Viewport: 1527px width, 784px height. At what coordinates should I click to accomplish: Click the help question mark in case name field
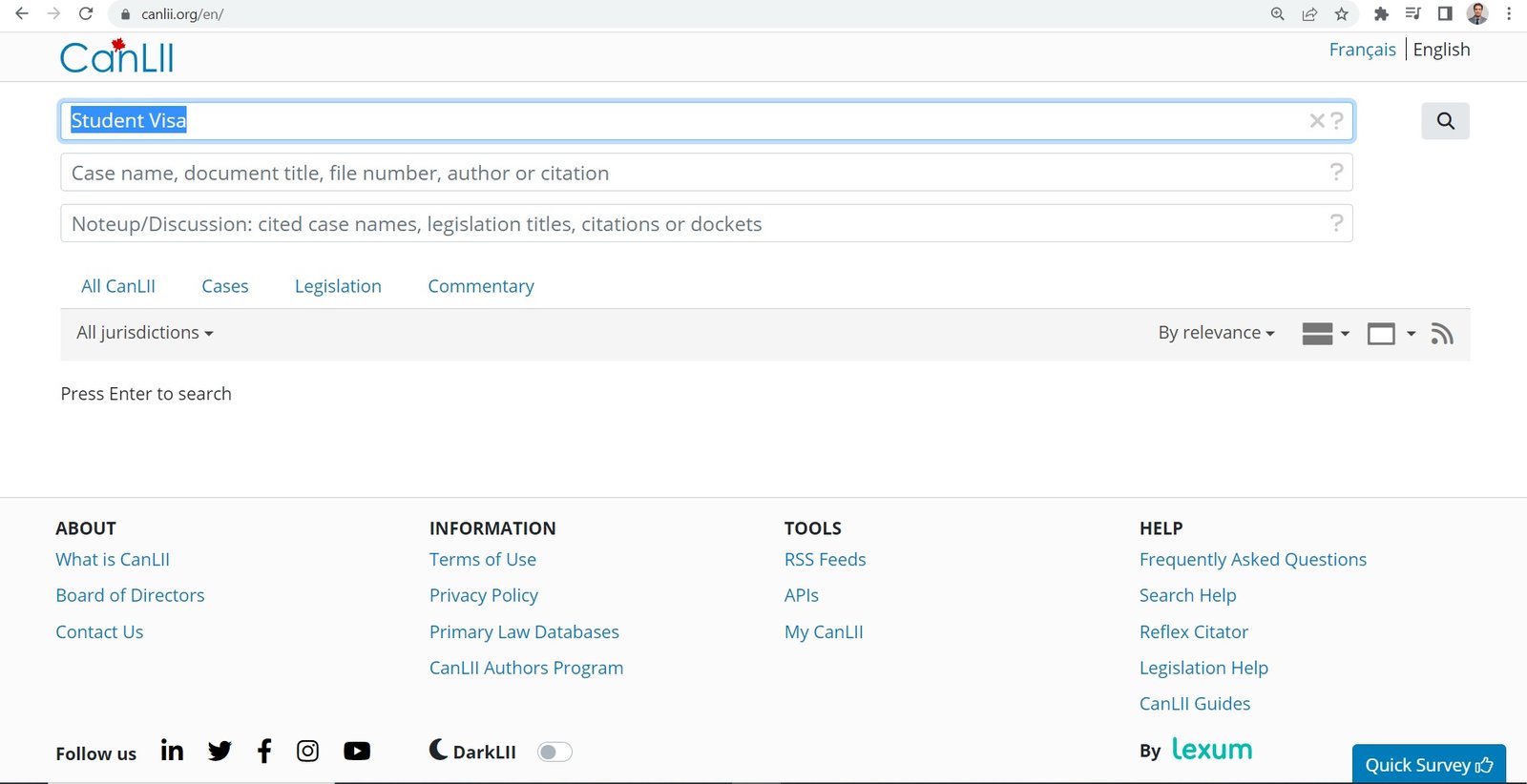tap(1336, 173)
